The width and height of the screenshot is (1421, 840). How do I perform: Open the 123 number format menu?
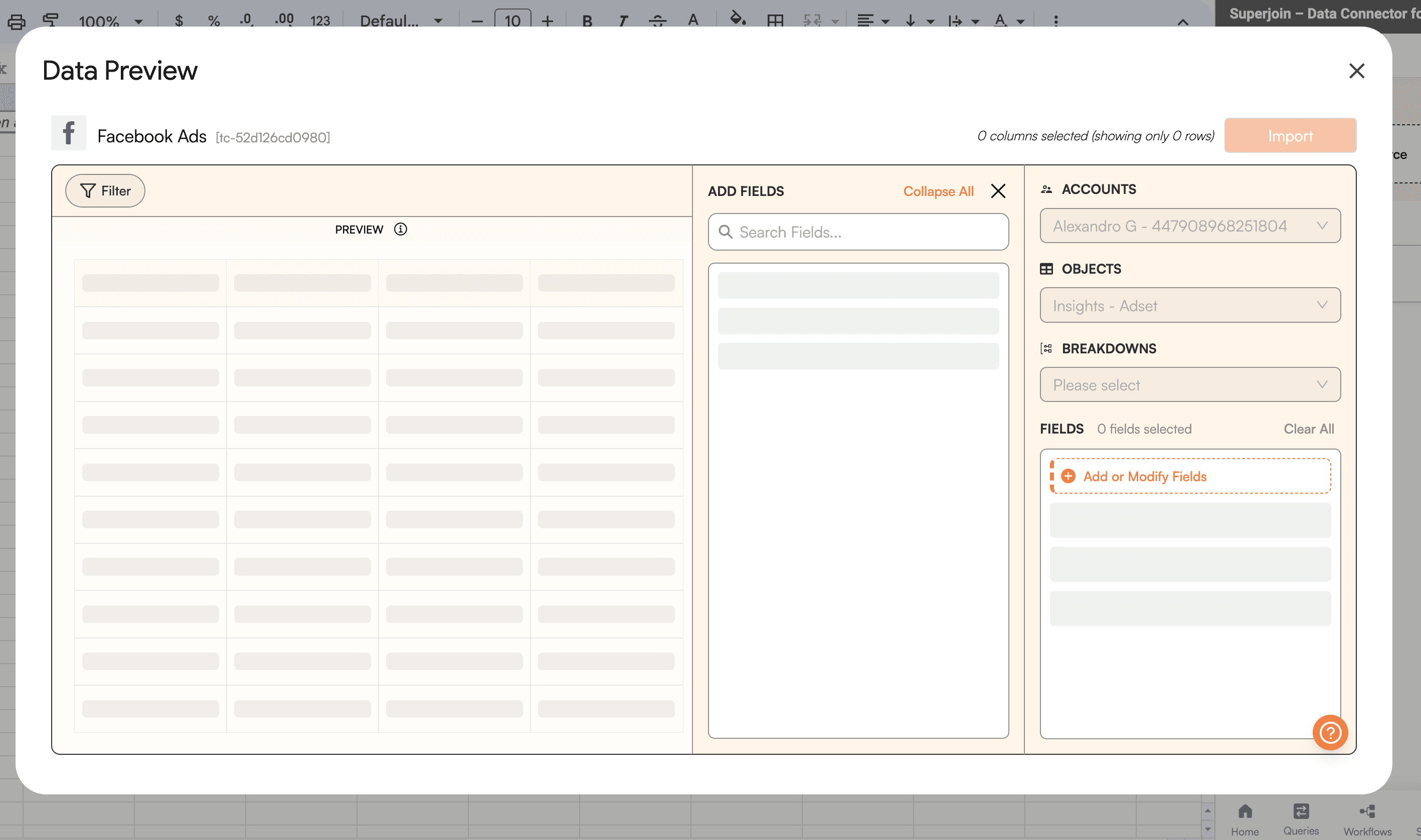(x=320, y=21)
